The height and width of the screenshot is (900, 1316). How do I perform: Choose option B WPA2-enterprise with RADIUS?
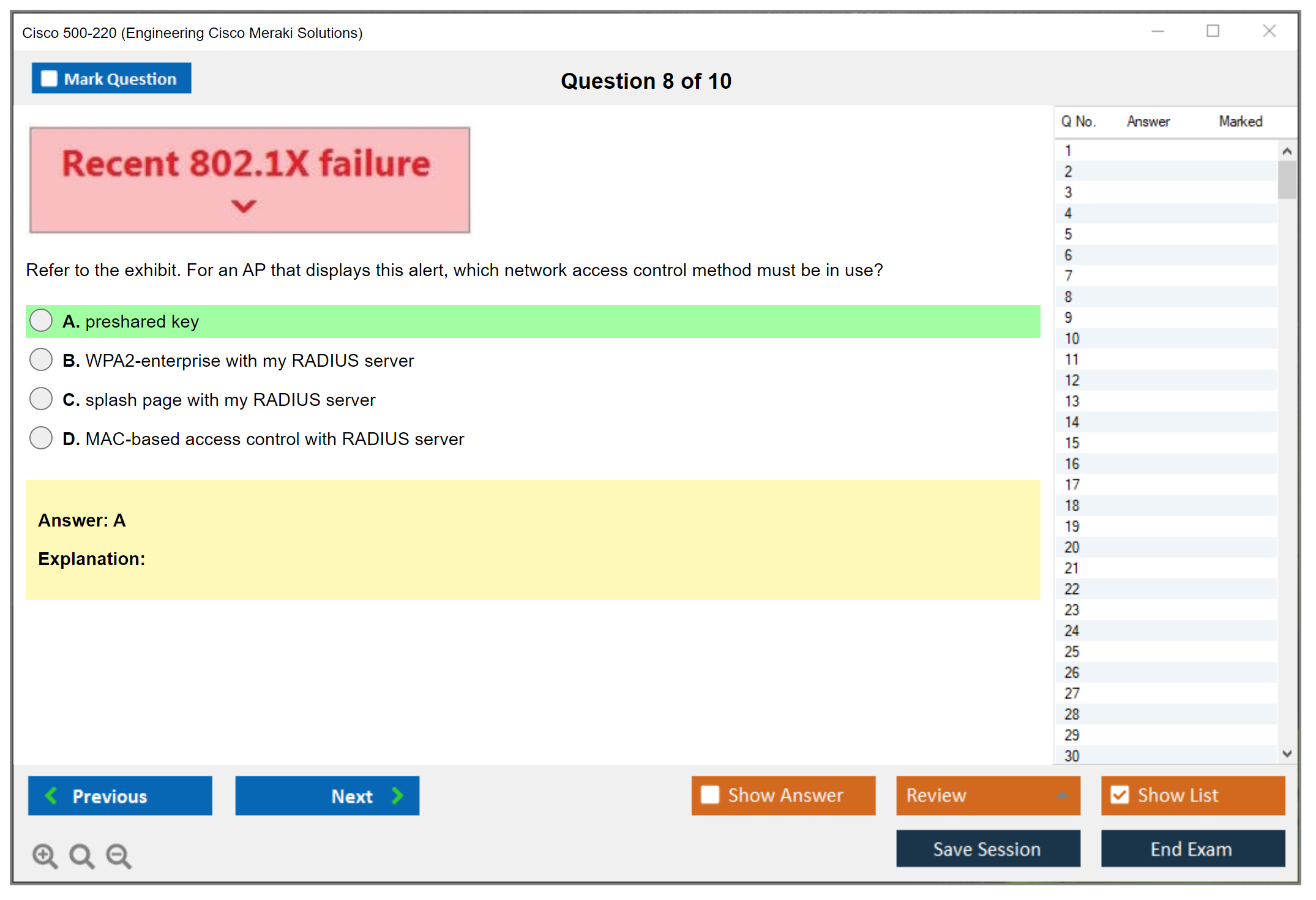41,359
